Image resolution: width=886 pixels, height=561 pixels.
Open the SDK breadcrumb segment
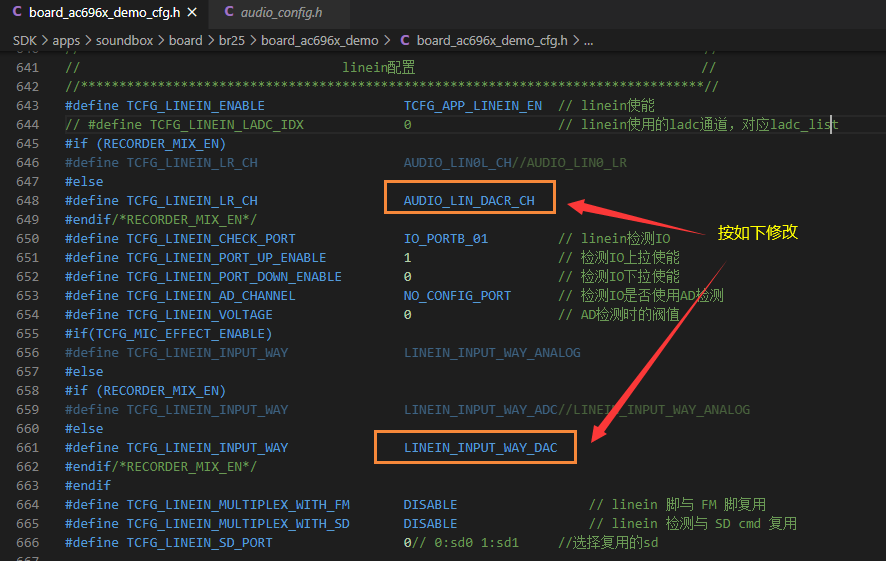(24, 41)
